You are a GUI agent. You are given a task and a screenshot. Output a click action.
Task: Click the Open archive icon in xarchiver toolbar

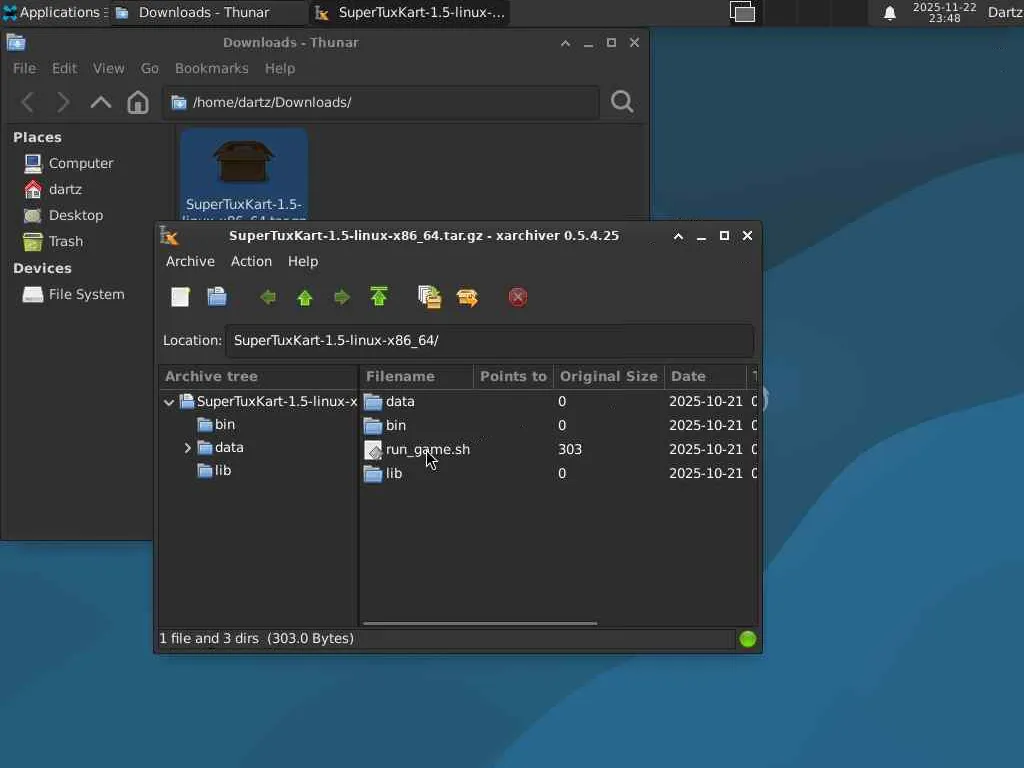[217, 297]
